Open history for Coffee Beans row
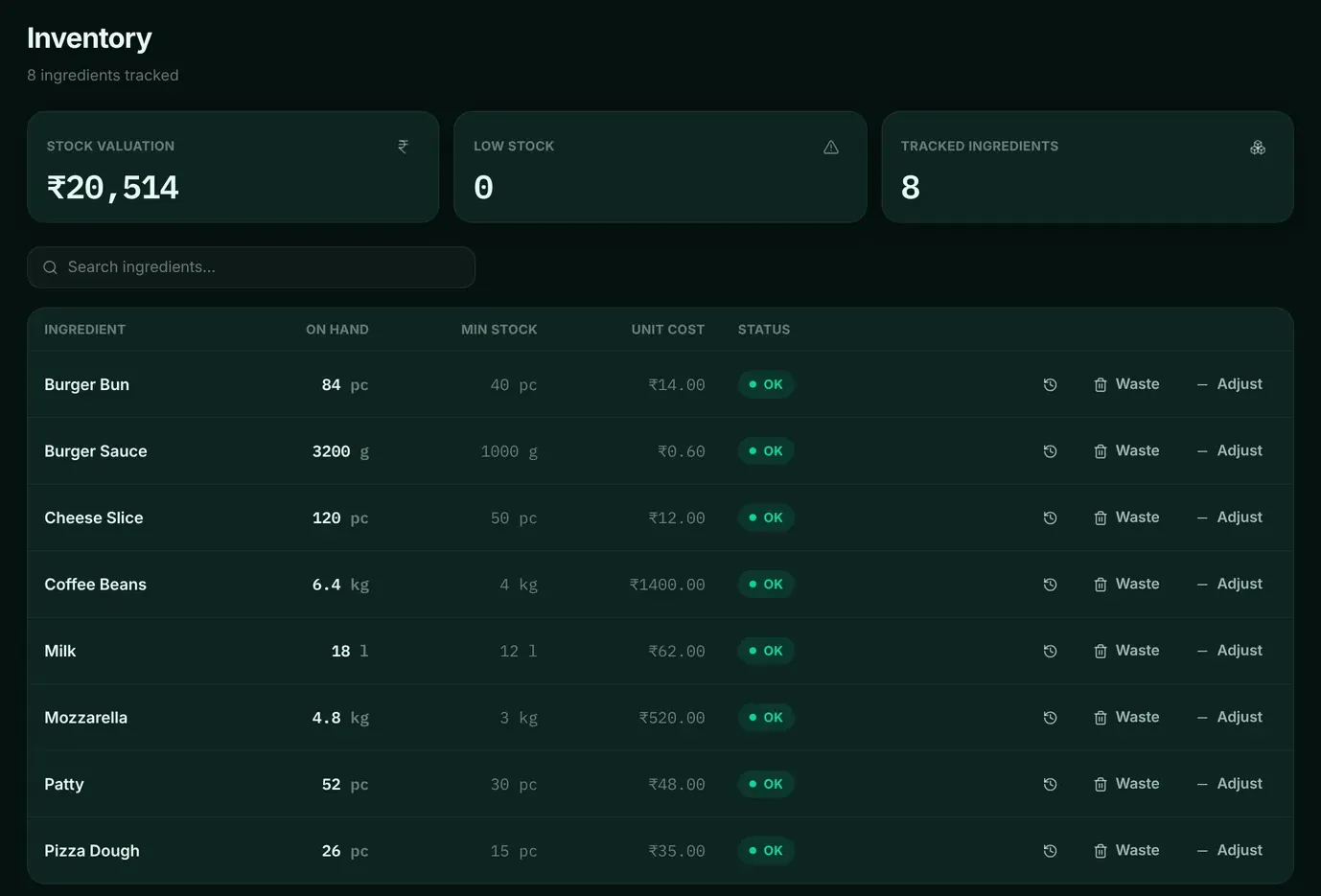Screen dimensions: 1321x896 point(1050,584)
